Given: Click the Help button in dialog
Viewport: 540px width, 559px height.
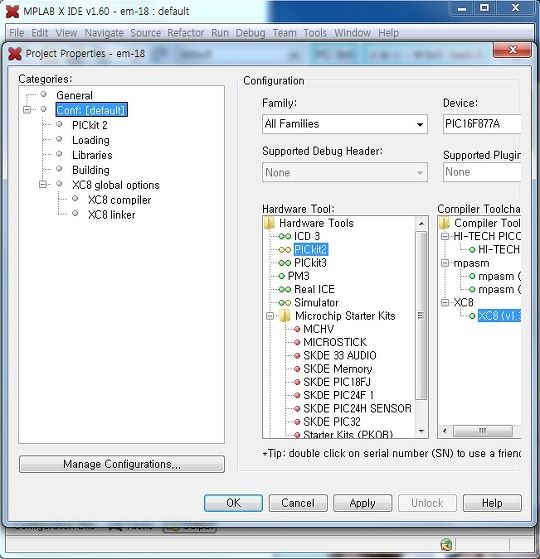Looking at the screenshot, I should pyautogui.click(x=492, y=503).
